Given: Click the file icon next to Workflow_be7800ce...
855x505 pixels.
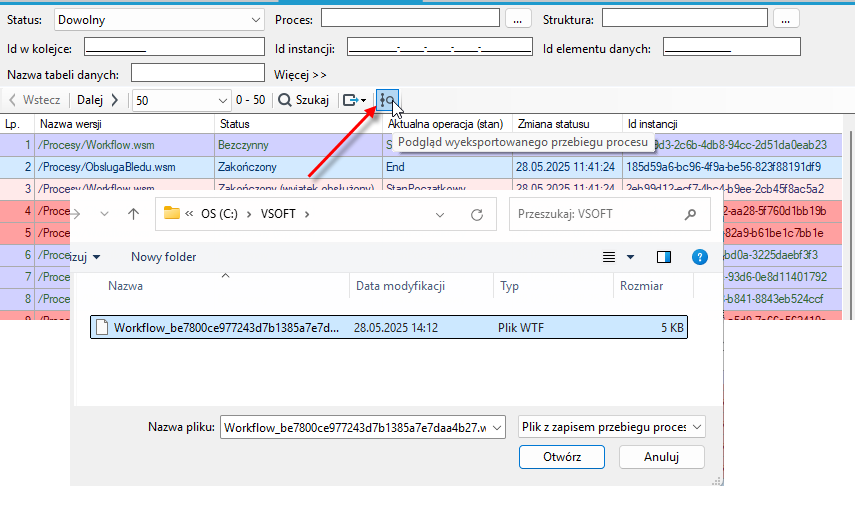Looking at the screenshot, I should 101,327.
